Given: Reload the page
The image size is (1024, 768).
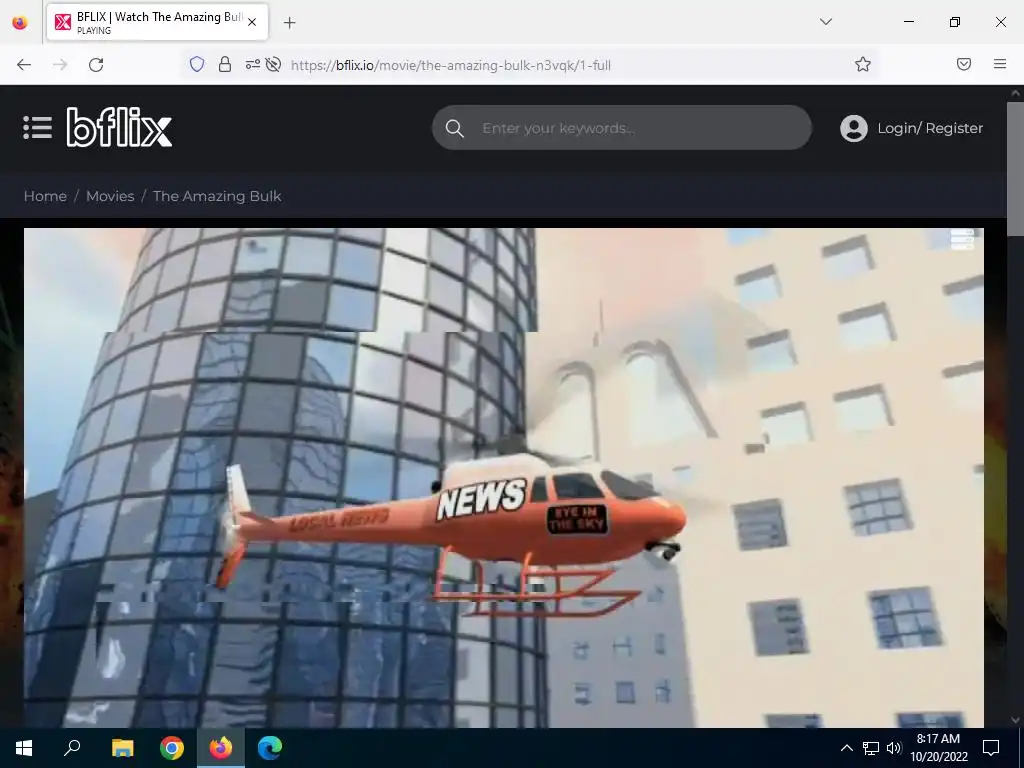Looking at the screenshot, I should pos(96,65).
